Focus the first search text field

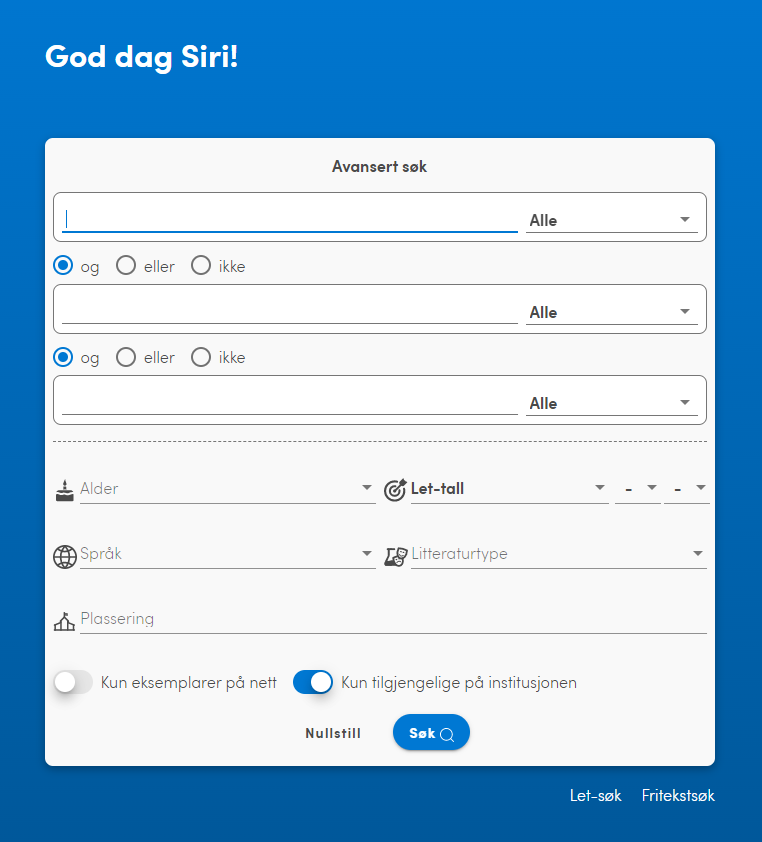[x=290, y=220]
